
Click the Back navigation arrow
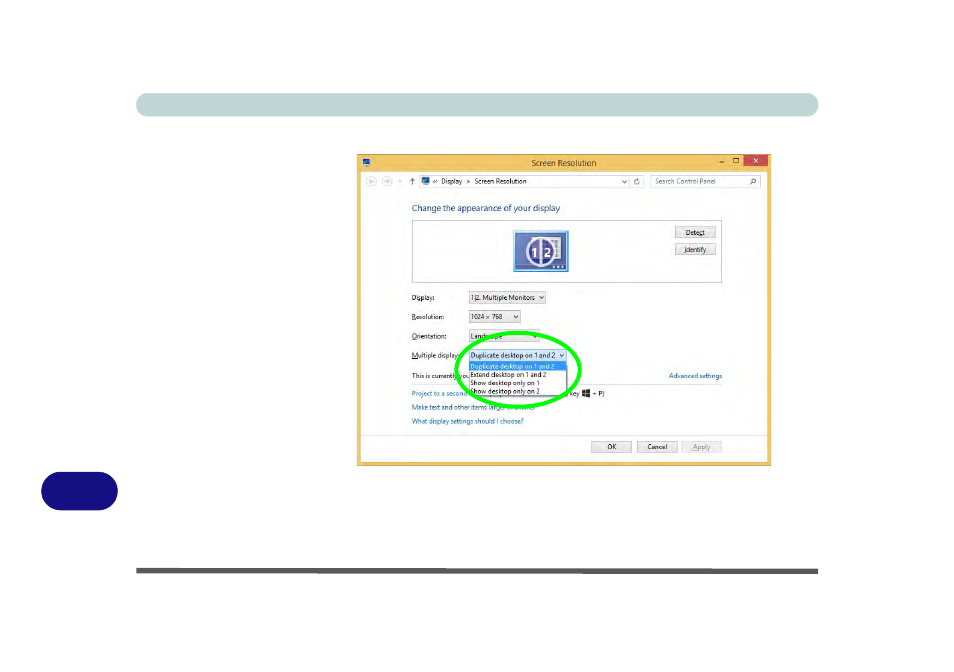click(x=371, y=181)
